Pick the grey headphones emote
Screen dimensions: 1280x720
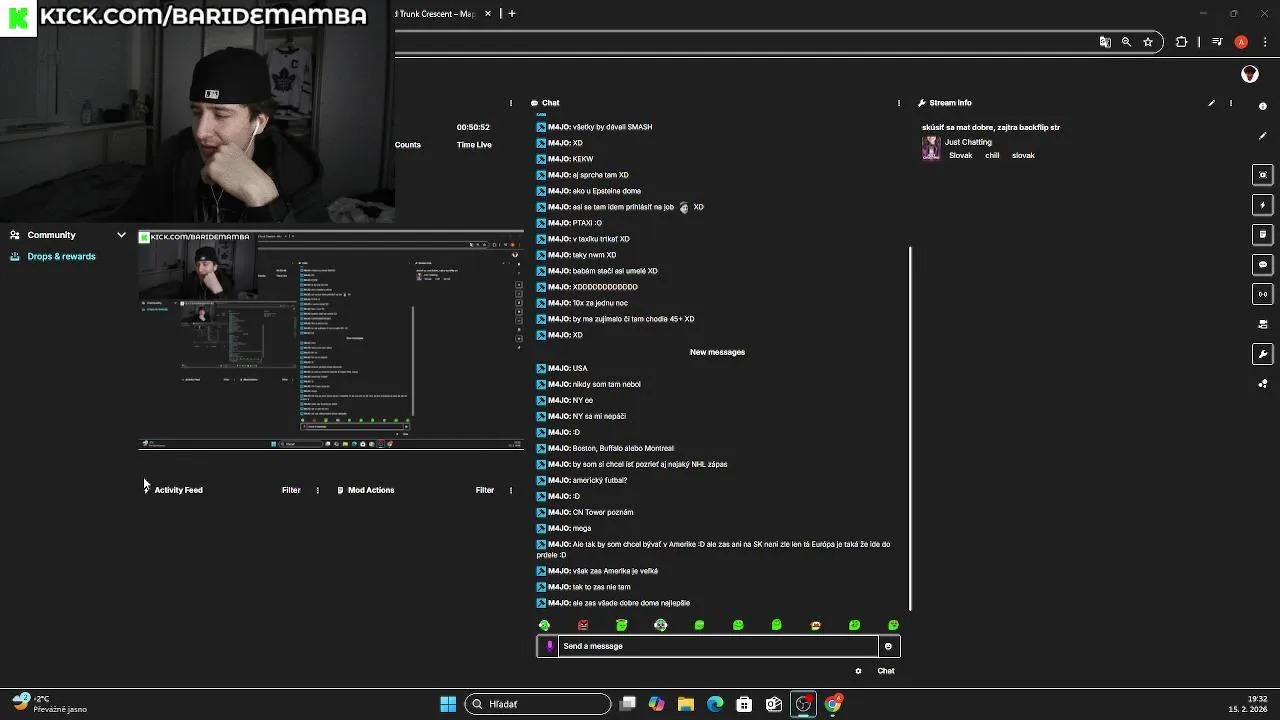661,625
